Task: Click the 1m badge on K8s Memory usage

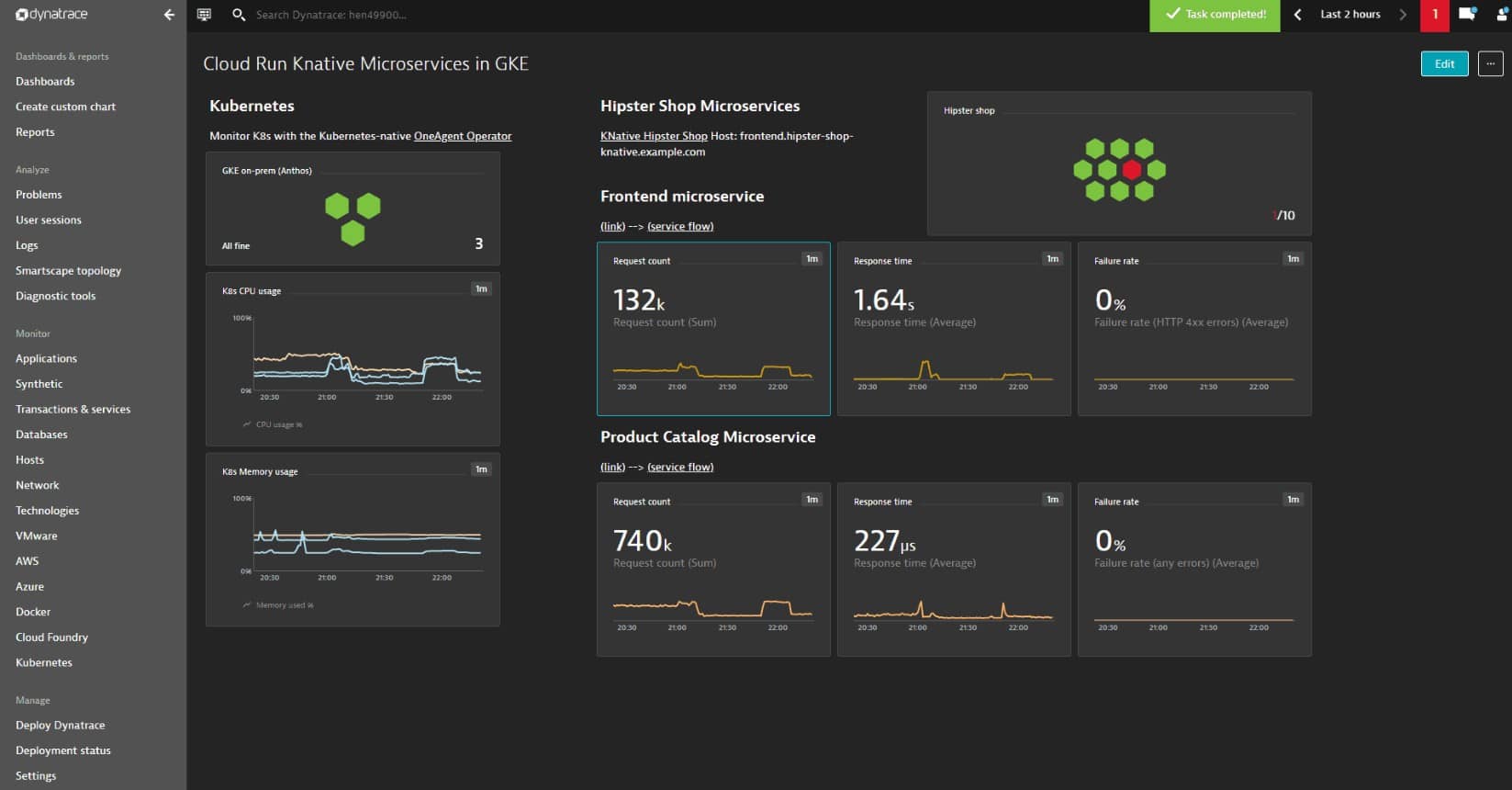Action: coord(481,469)
